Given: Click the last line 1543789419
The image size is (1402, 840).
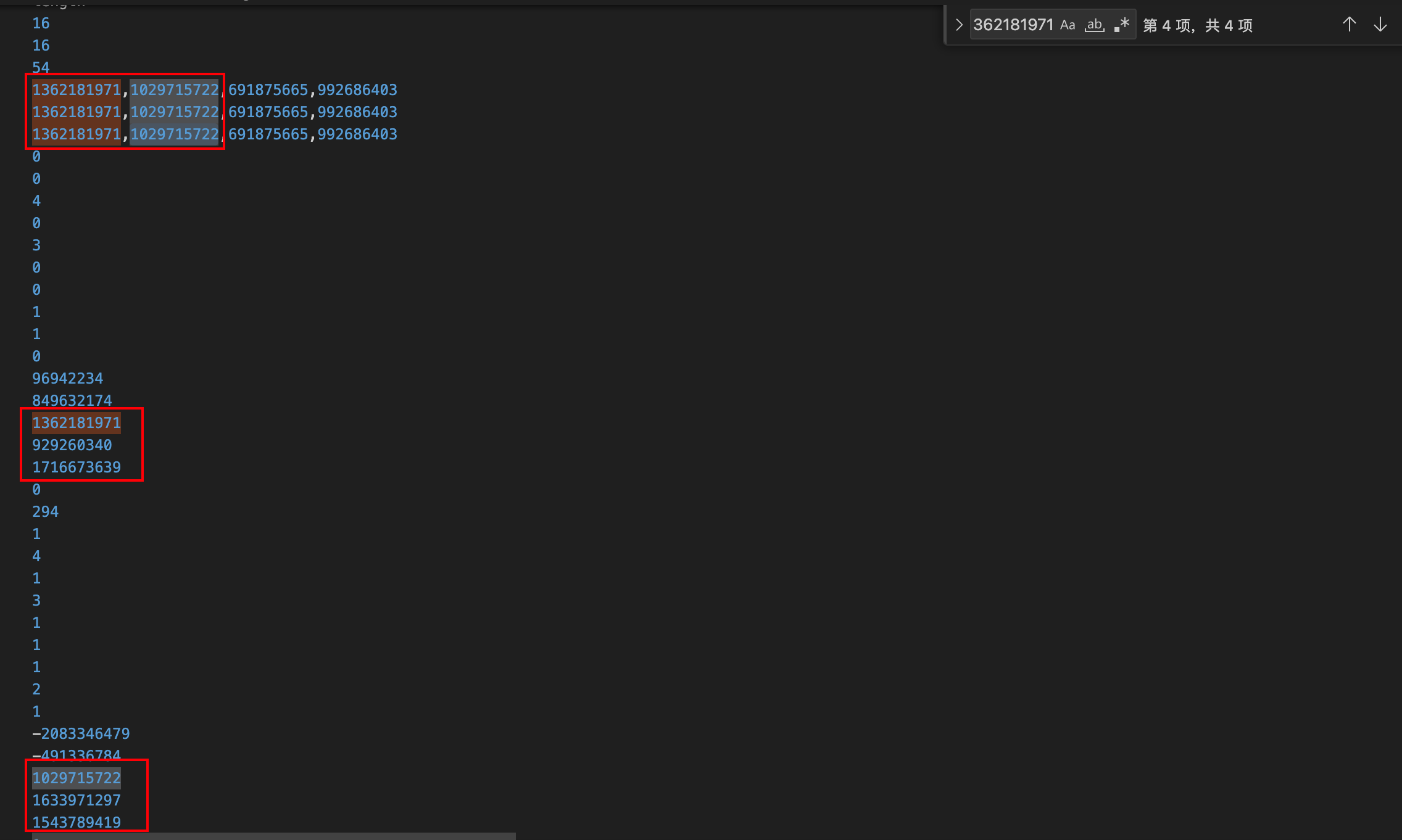Looking at the screenshot, I should pyautogui.click(x=77, y=822).
